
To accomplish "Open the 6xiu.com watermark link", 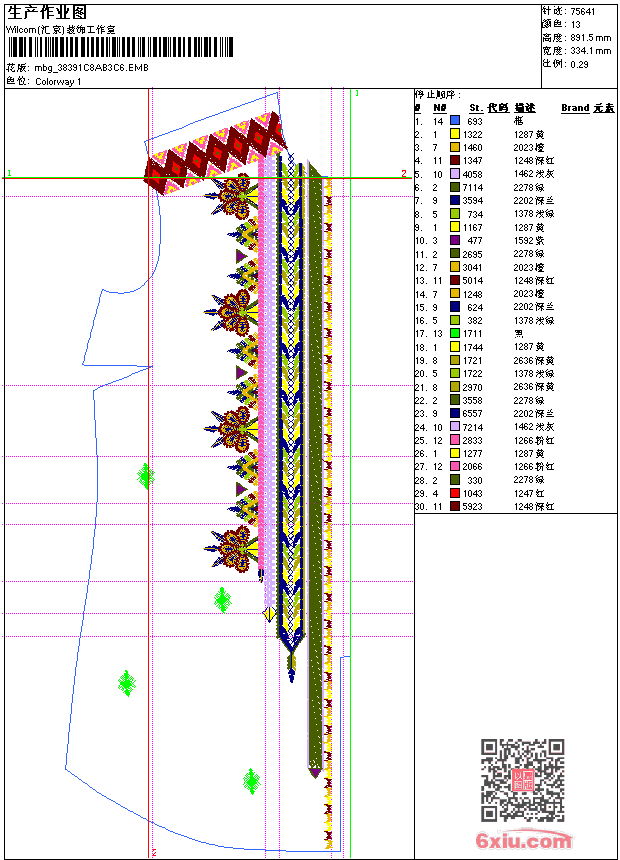I will click(x=524, y=841).
